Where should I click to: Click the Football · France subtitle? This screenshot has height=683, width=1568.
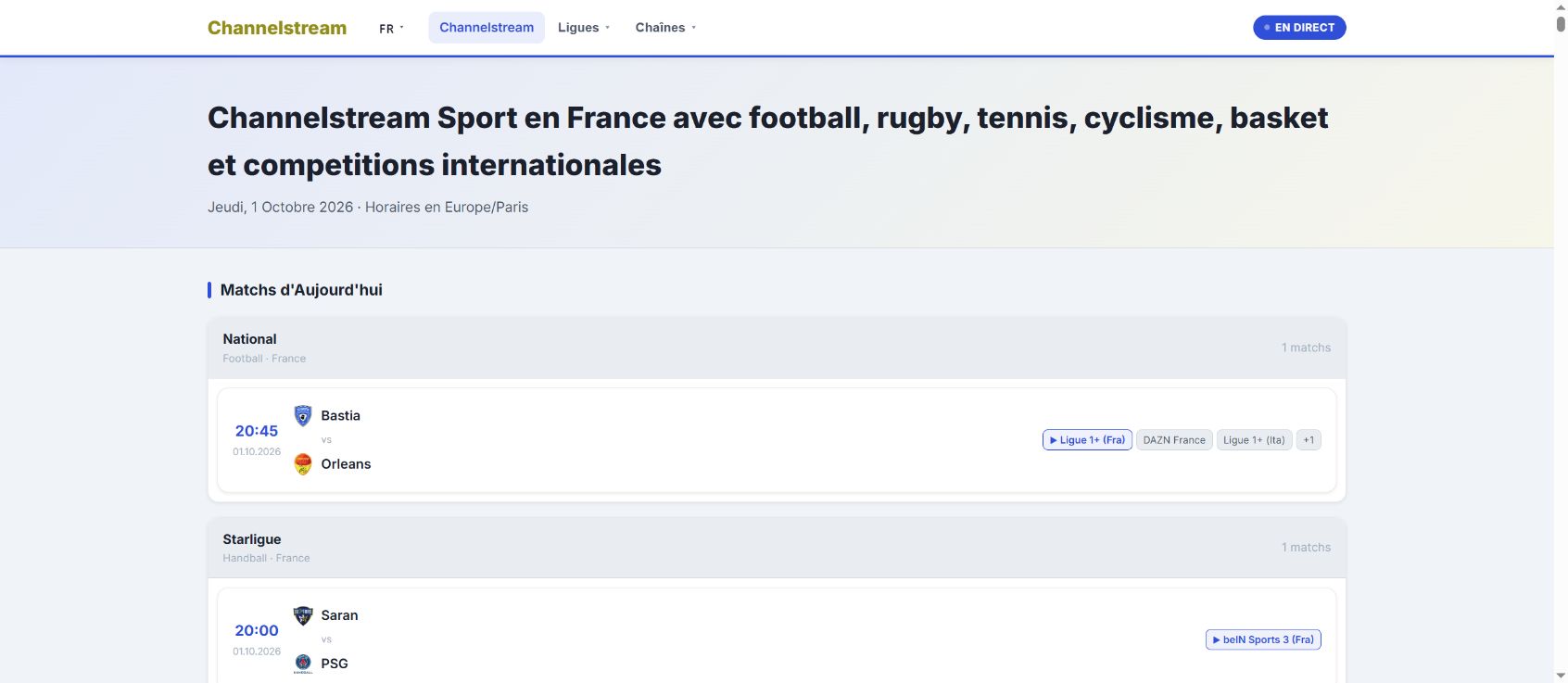coord(264,359)
